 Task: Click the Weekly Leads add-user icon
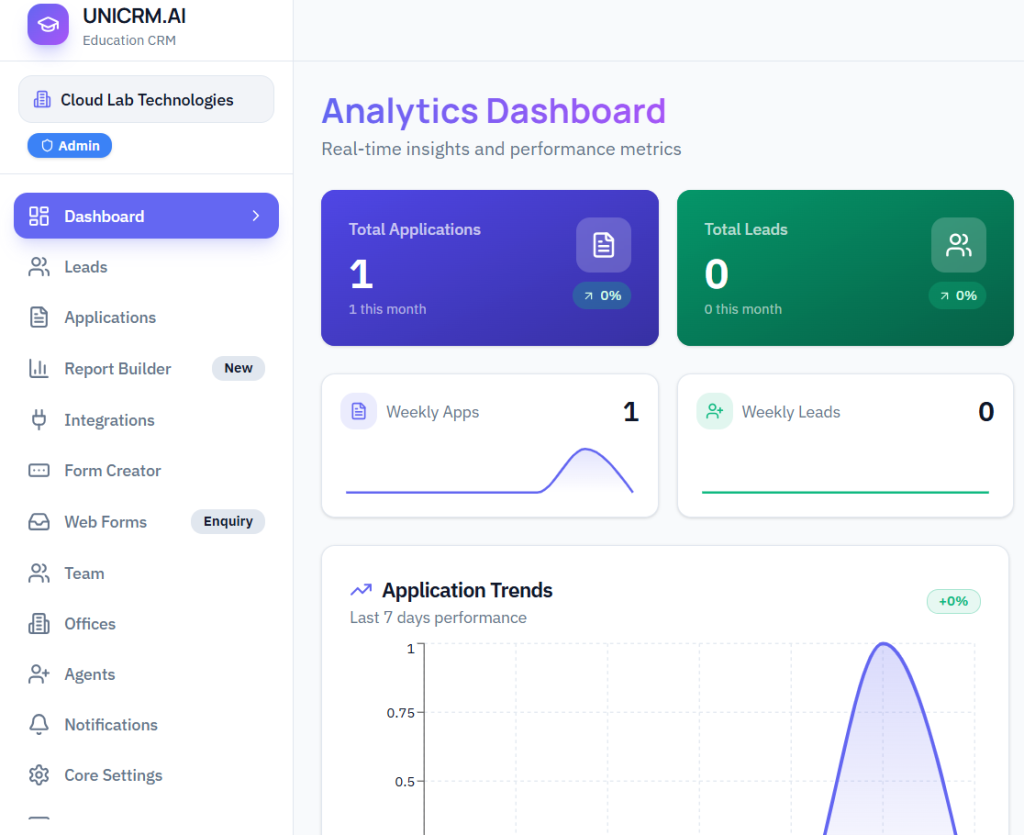pos(714,411)
